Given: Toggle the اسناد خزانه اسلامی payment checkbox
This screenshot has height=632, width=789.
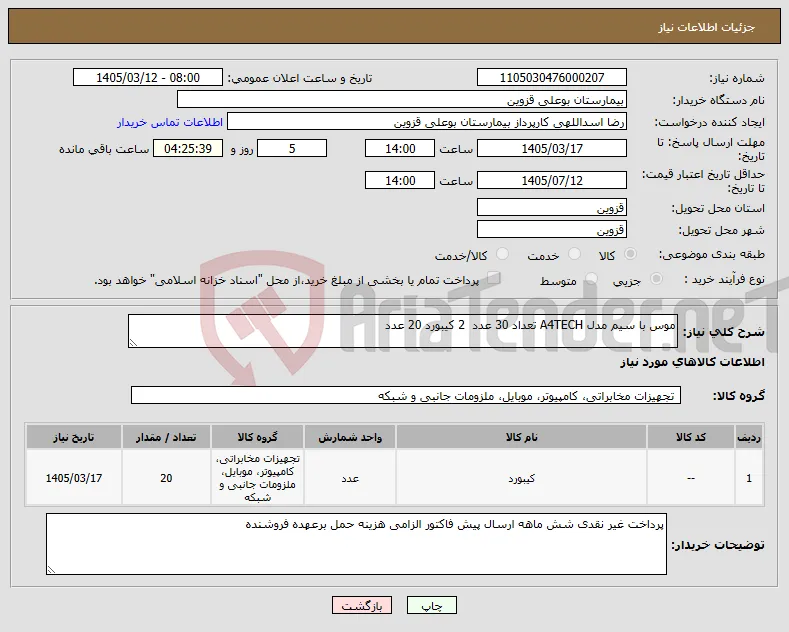Looking at the screenshot, I should point(494,278).
